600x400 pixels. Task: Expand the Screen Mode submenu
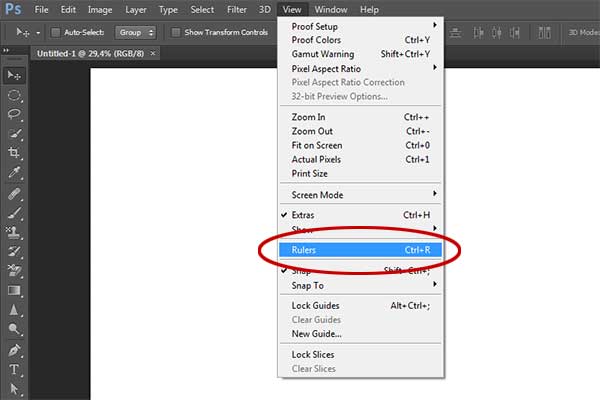point(360,195)
